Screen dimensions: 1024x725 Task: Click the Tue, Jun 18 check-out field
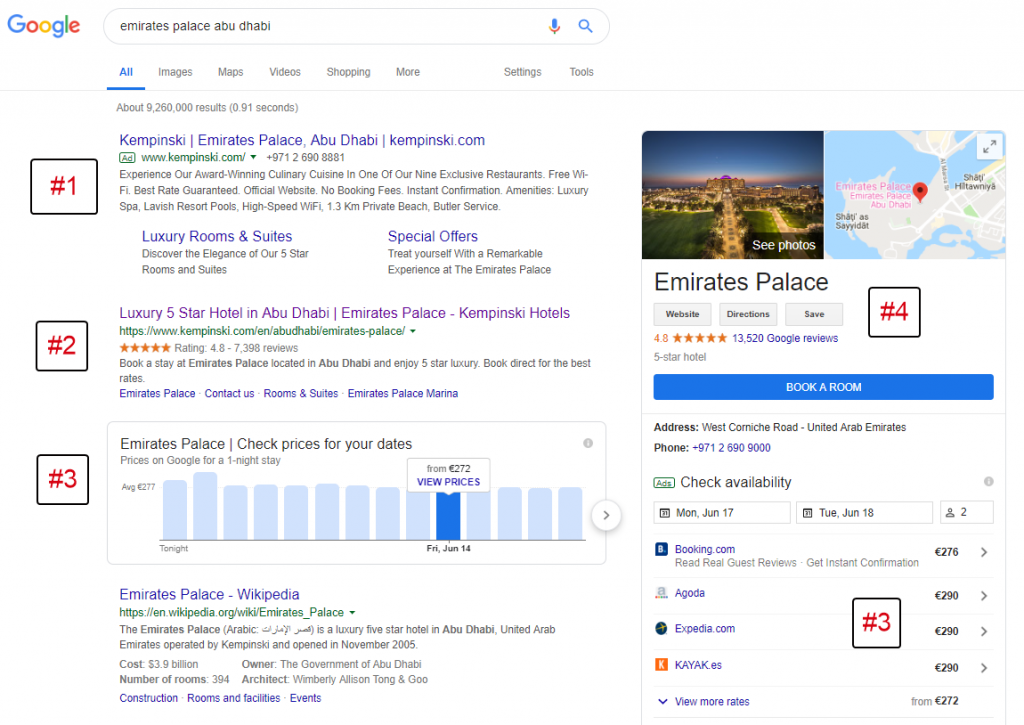coord(865,513)
